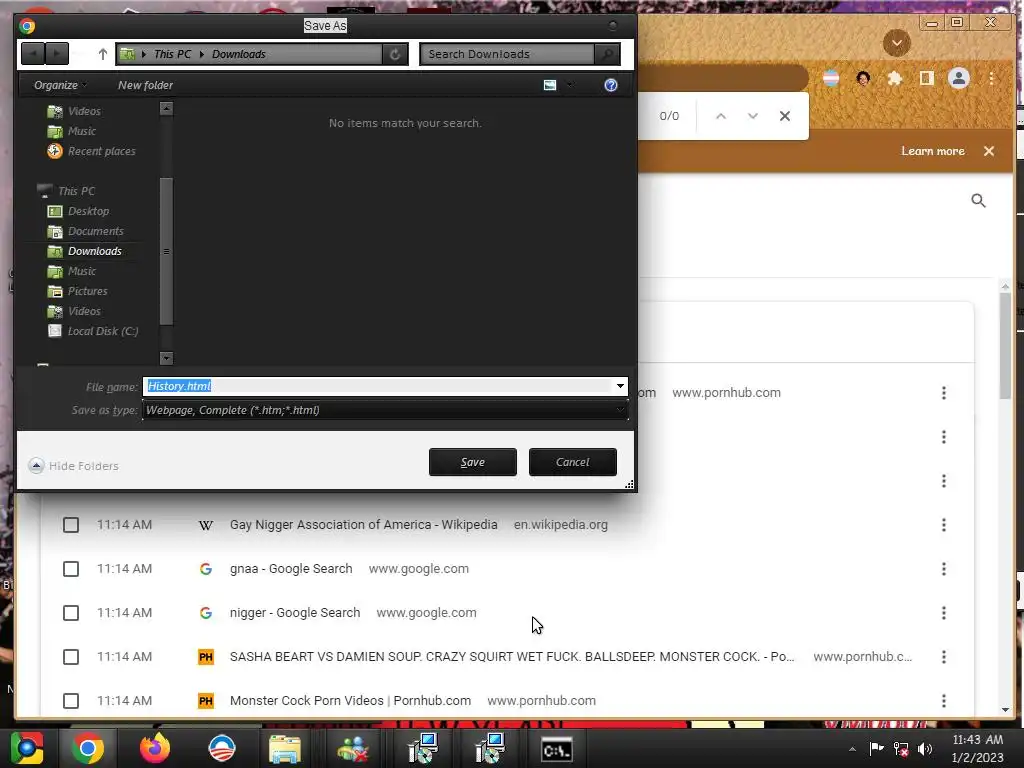The height and width of the screenshot is (768, 1024).
Task: Tick the checkbox for the en.wikipedia.org entry
Action: tap(71, 525)
